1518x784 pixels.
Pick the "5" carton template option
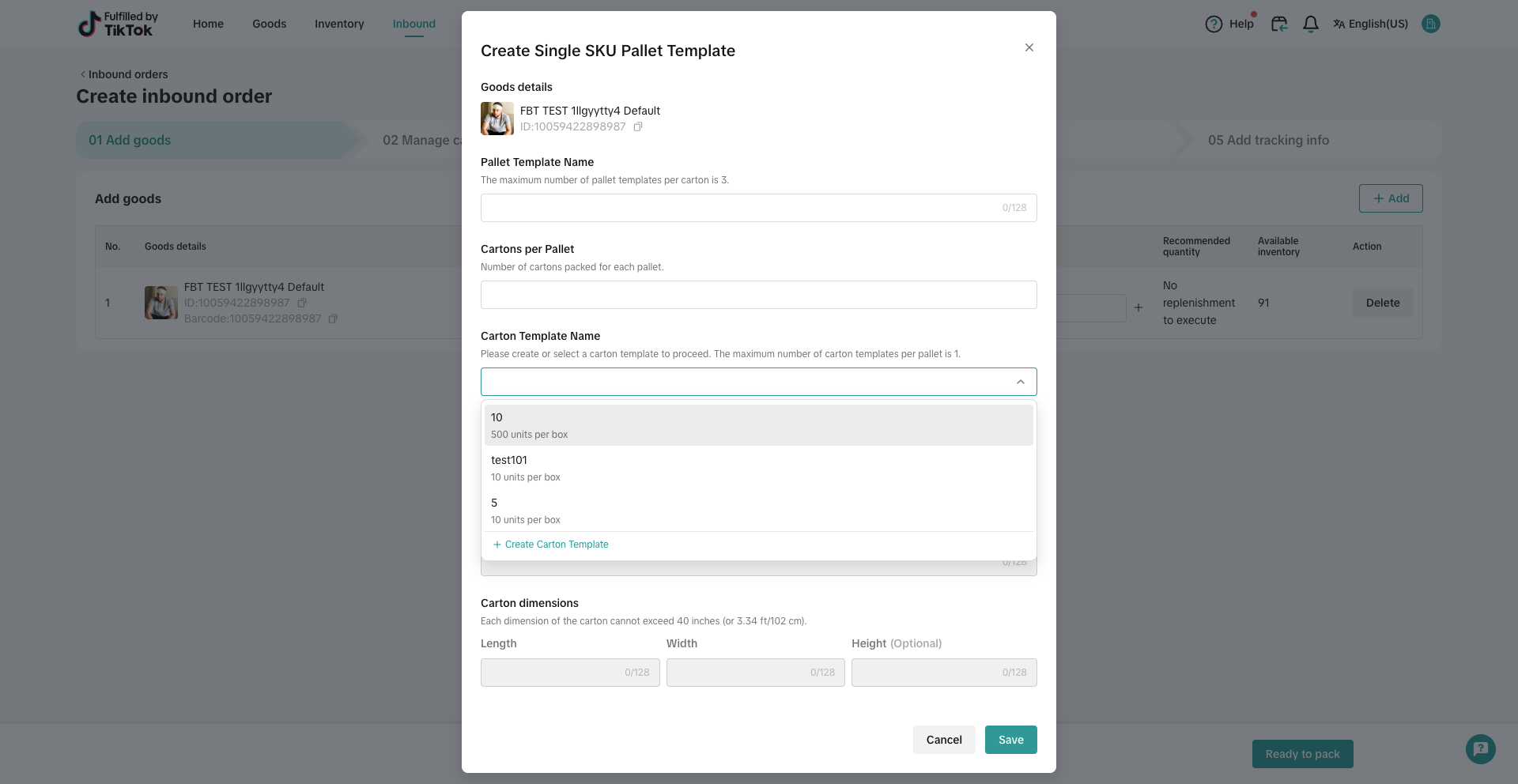click(x=758, y=511)
